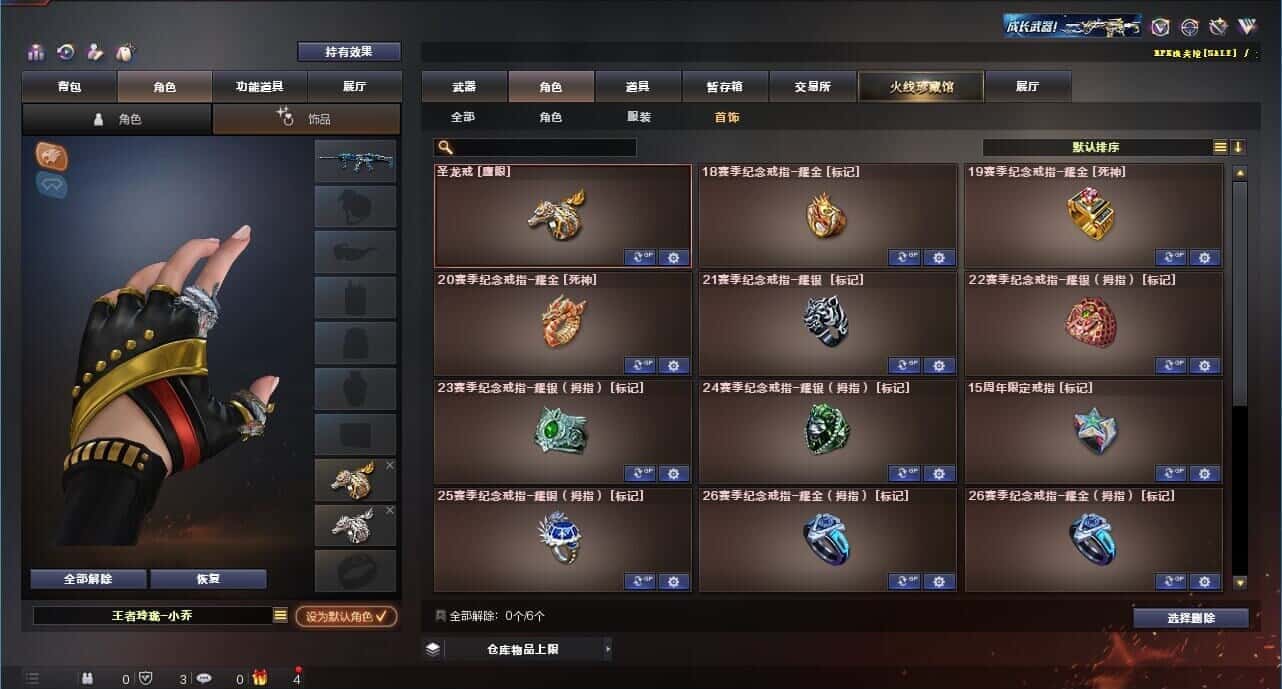Viewport: 1282px width, 689px height.
Task: Click the magnifier search icon
Action: 444,147
